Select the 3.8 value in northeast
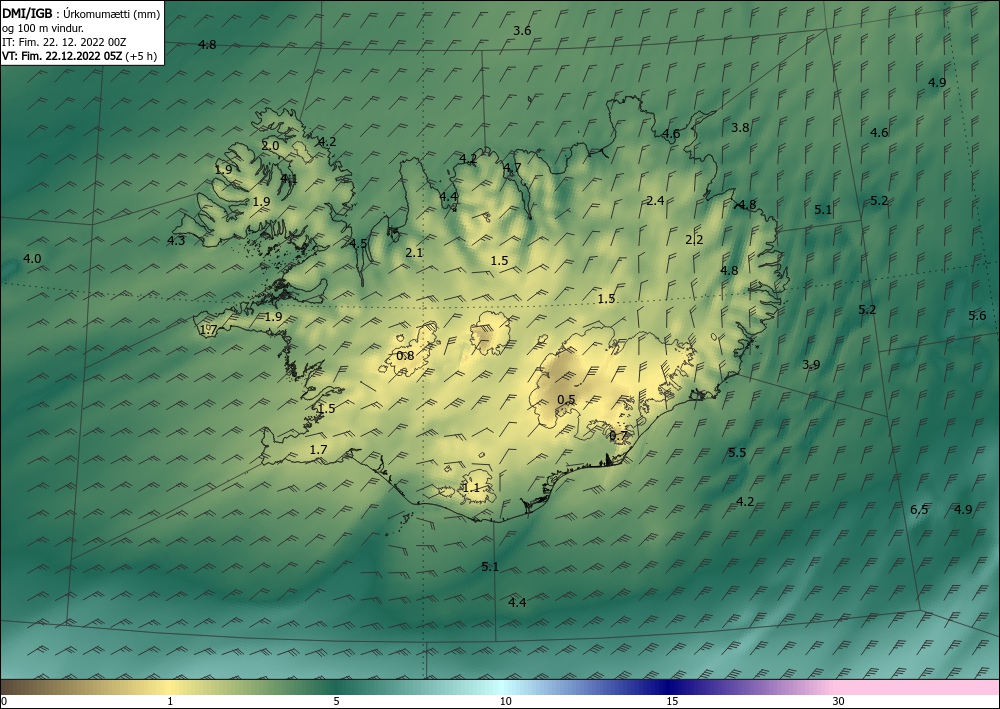Viewport: 1000px width, 709px height. coord(740,128)
